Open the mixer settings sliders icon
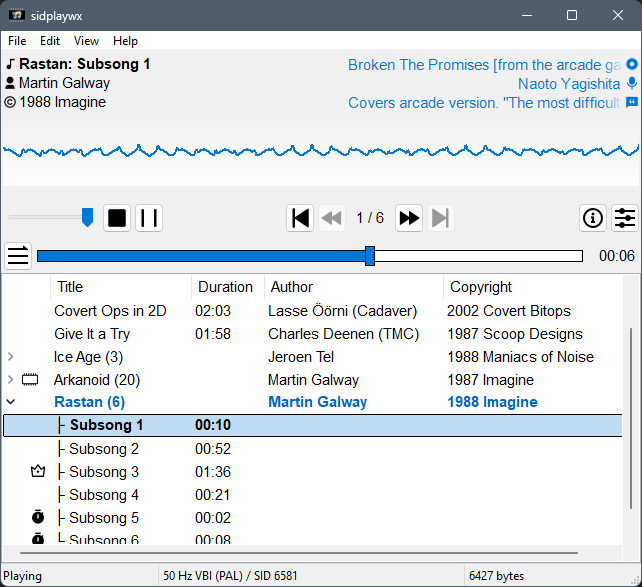Screen dimensions: 642x587 (624, 218)
